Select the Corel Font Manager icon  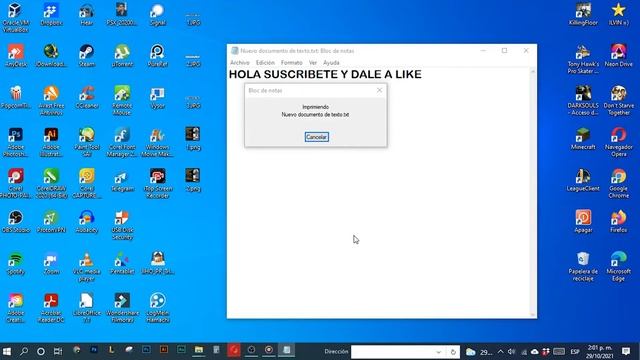[x=122, y=142]
